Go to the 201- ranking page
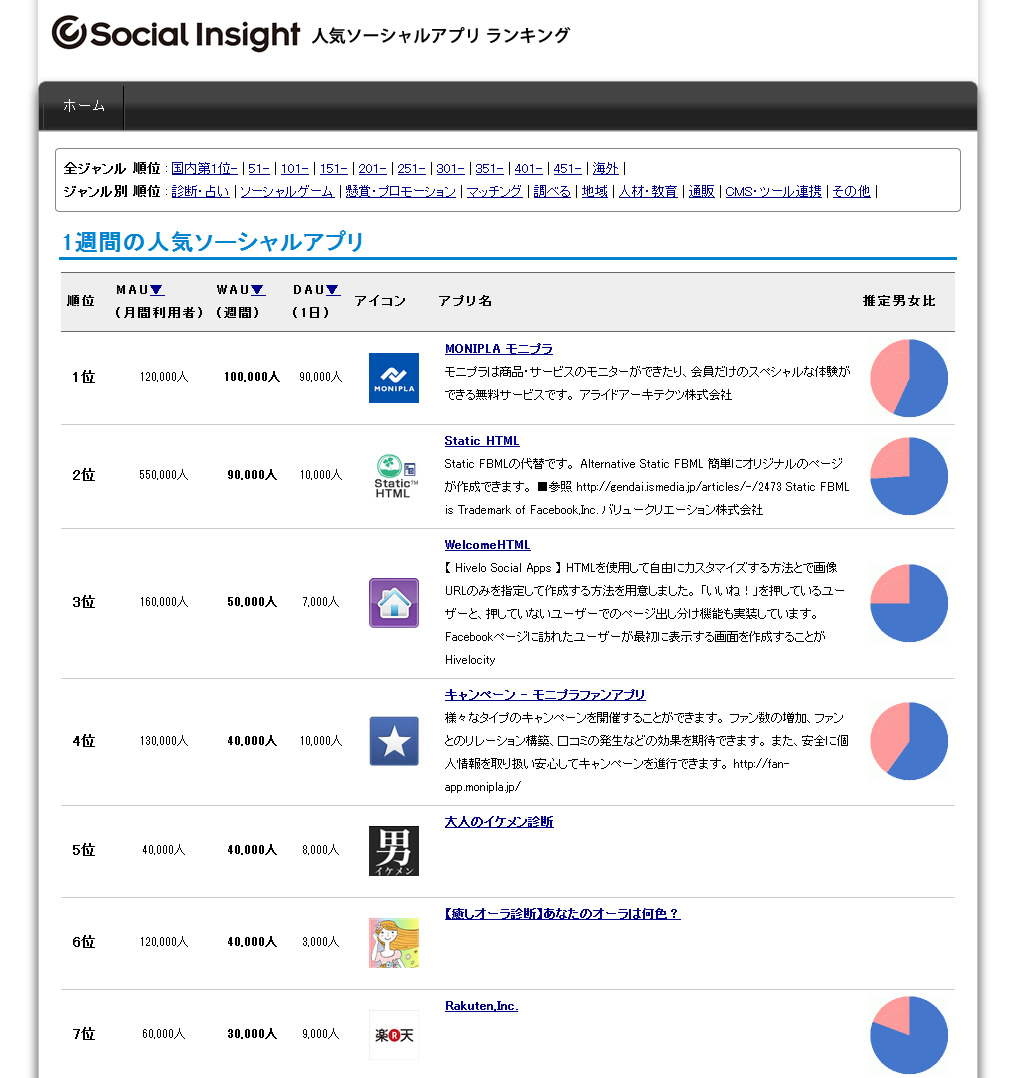 [372, 168]
